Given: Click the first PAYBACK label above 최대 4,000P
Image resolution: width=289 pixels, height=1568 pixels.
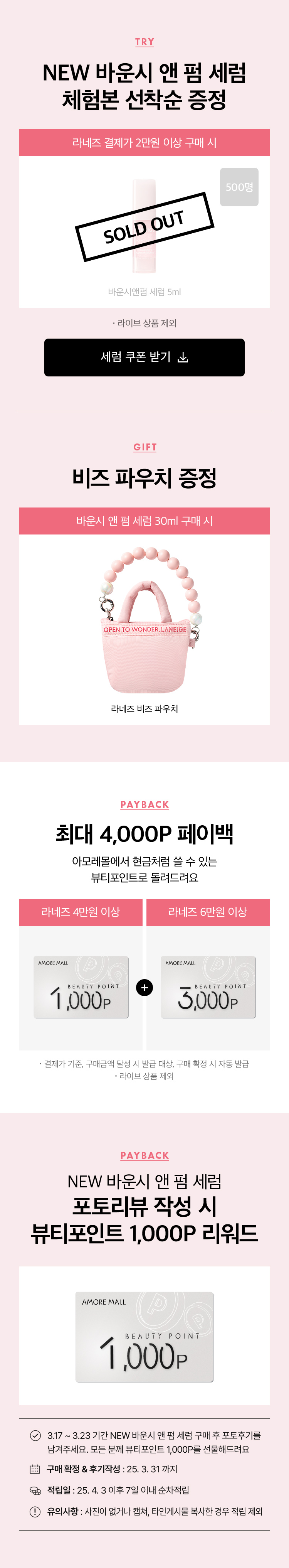Looking at the screenshot, I should click(x=145, y=804).
